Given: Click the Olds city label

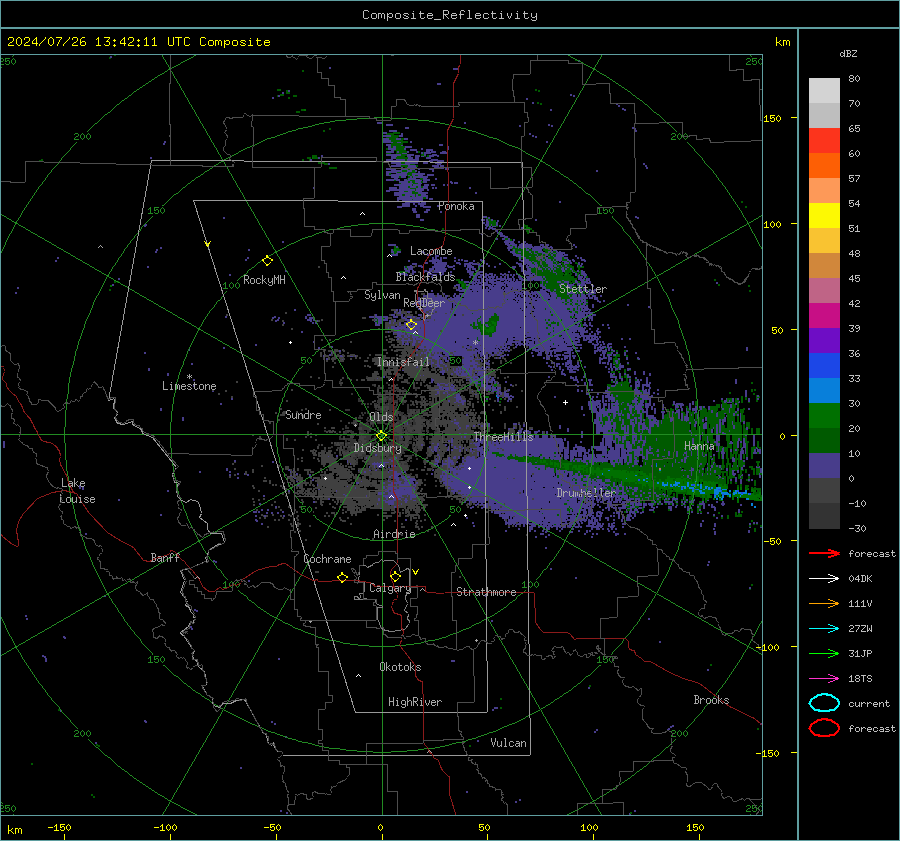Looking at the screenshot, I should coord(381,417).
